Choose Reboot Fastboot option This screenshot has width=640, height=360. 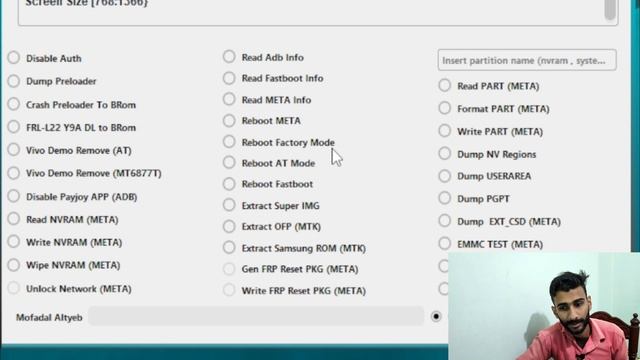(x=229, y=184)
